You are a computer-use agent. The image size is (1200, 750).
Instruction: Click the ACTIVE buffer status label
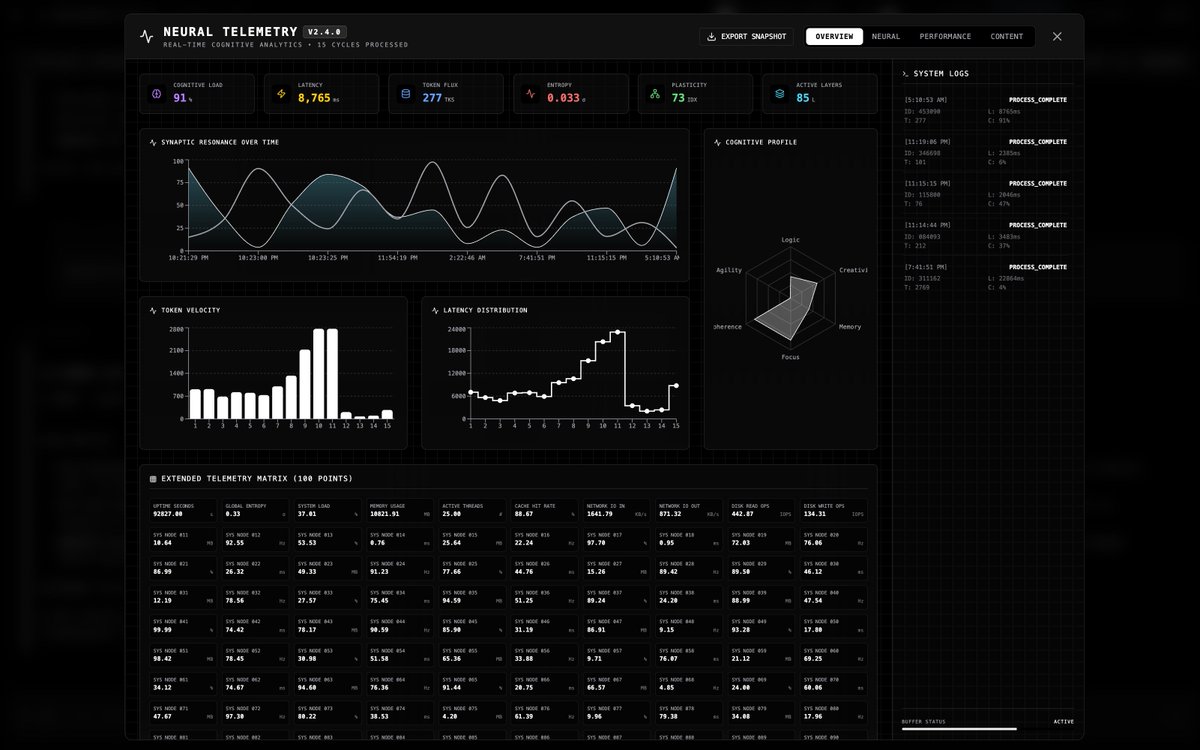click(1063, 721)
